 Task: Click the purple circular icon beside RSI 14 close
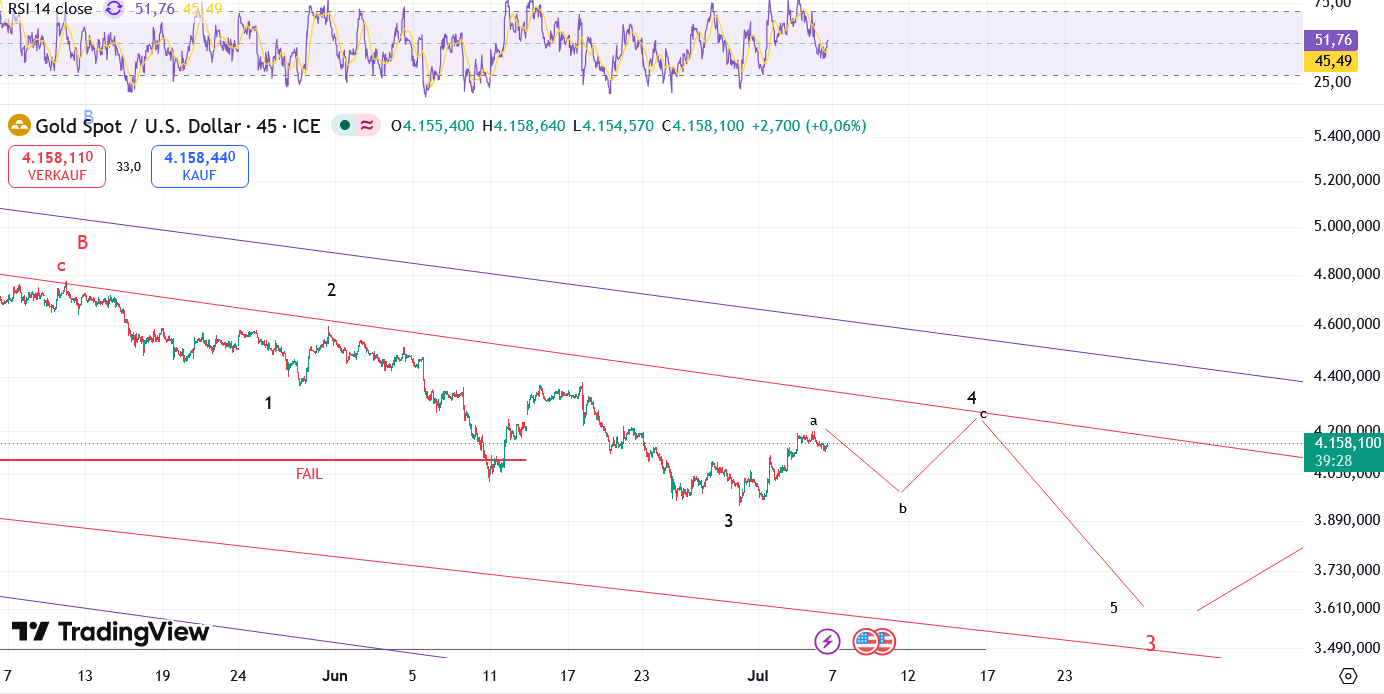click(114, 9)
